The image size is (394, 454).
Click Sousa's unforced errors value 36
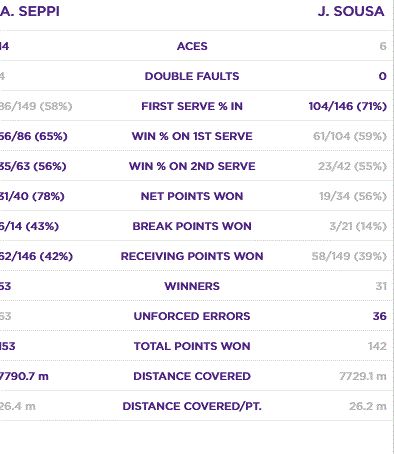point(380,316)
